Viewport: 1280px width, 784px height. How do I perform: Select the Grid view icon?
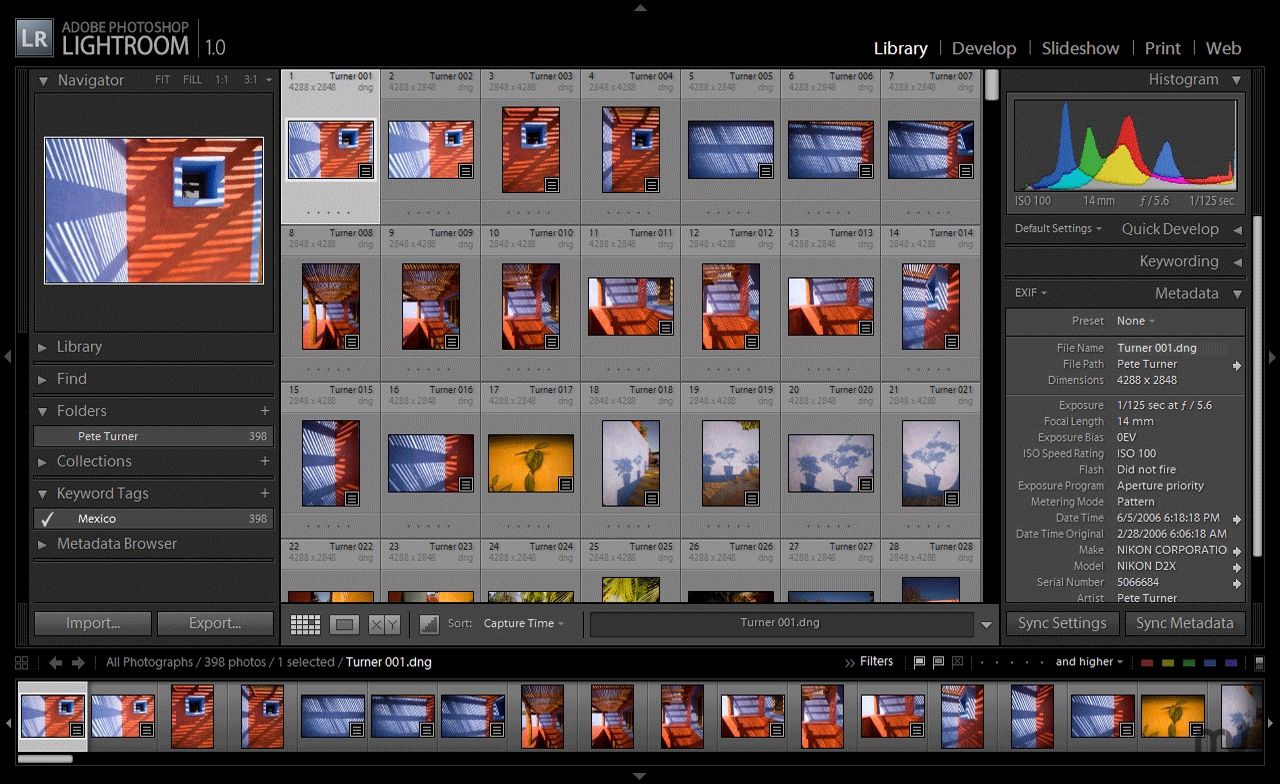pos(305,623)
